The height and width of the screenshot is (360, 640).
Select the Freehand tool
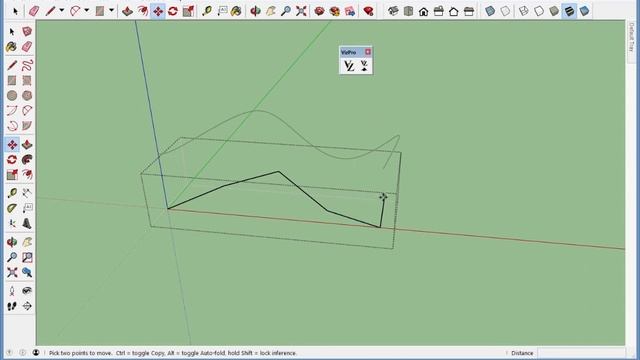pyautogui.click(x=27, y=65)
